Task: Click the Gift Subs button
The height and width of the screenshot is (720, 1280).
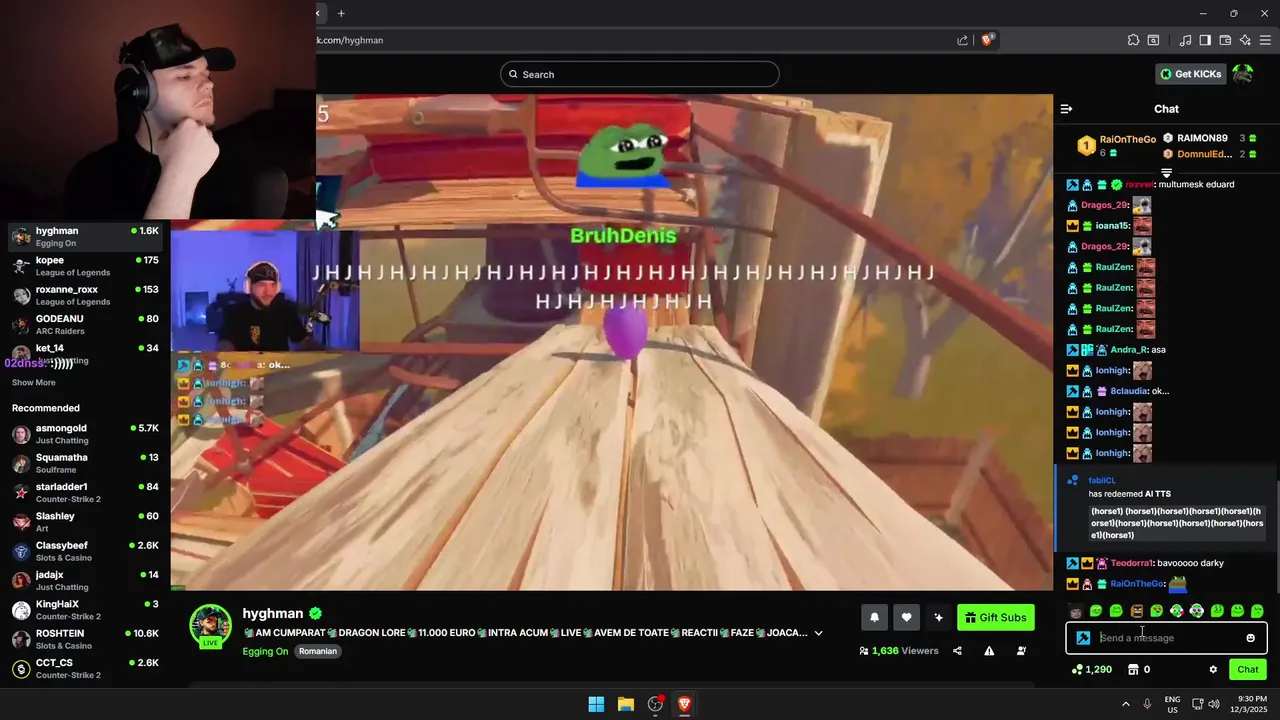Action: [995, 617]
